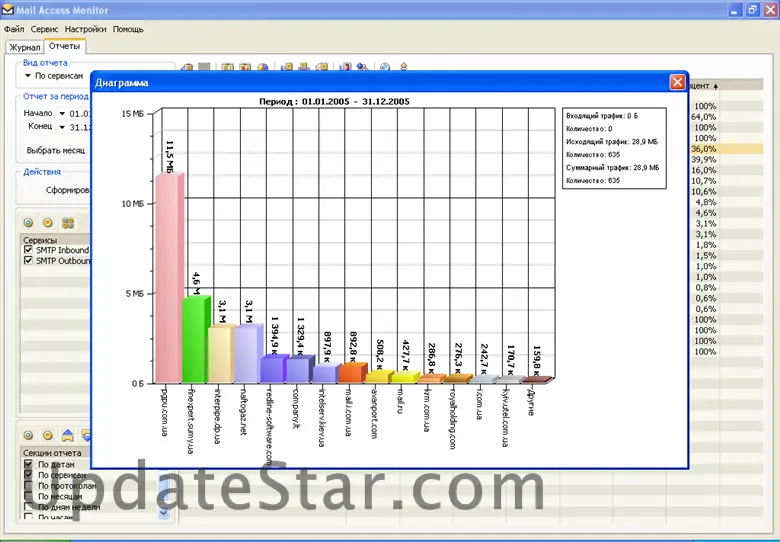Enable the По месяцам section
Viewport: 780px width, 542px height.
click(28, 496)
